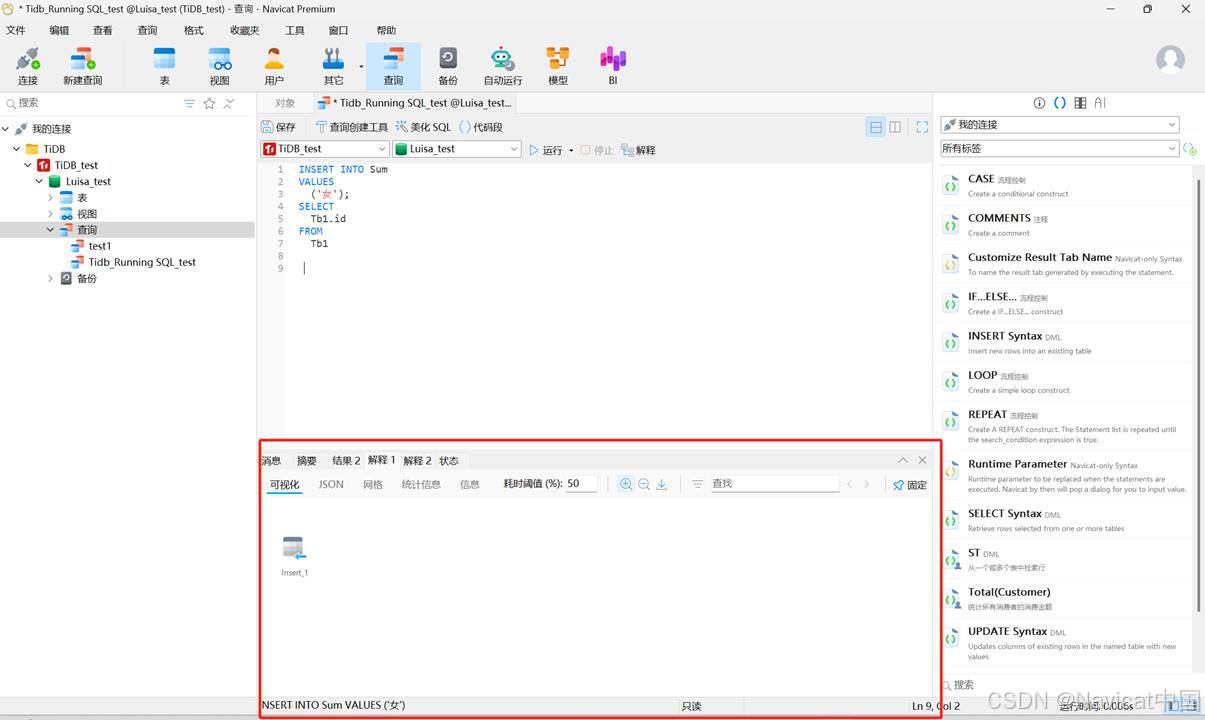Select the code snippets parentheses icon in right panel
This screenshot has height=720, width=1205.
tap(1060, 103)
